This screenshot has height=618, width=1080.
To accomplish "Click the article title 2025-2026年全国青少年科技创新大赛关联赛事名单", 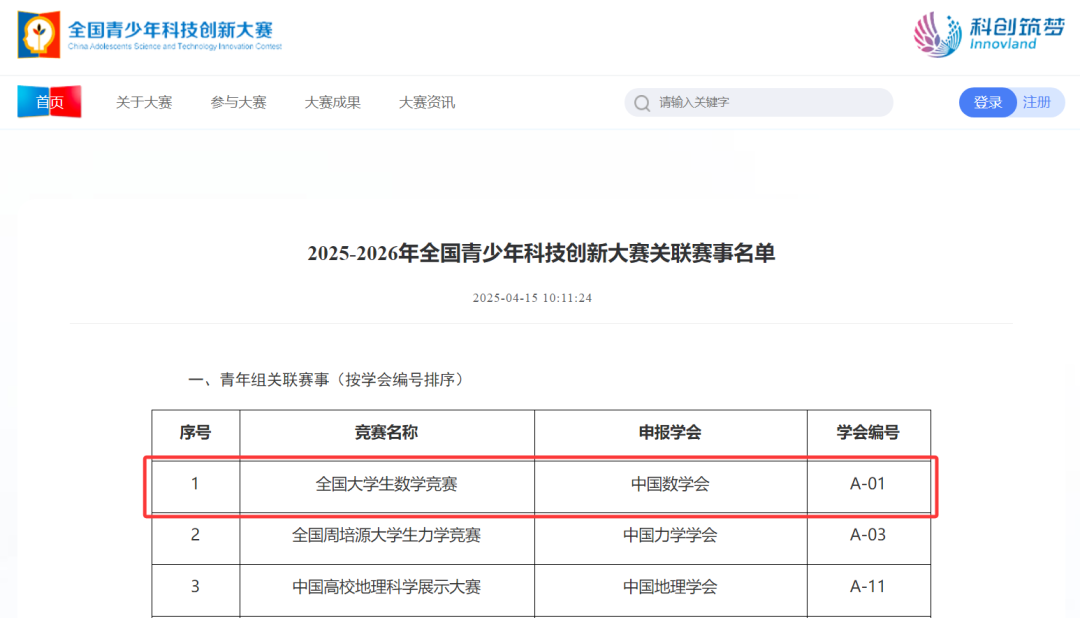I will [x=541, y=253].
